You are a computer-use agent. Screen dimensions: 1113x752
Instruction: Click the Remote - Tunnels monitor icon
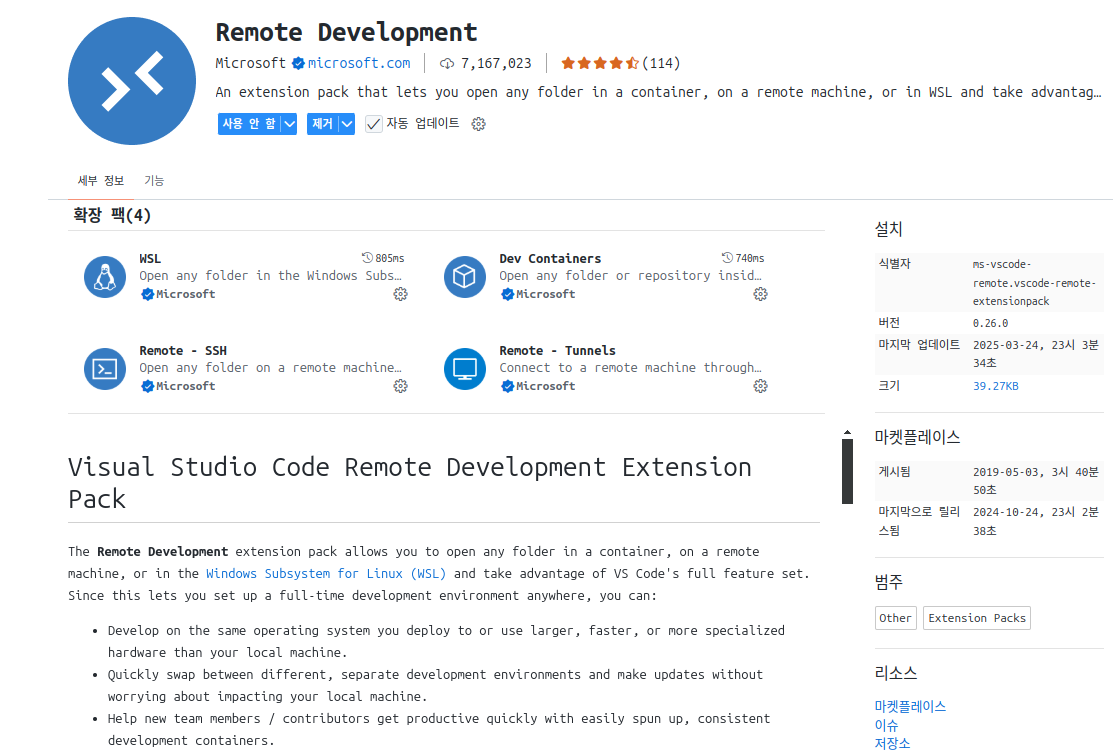[x=465, y=369]
